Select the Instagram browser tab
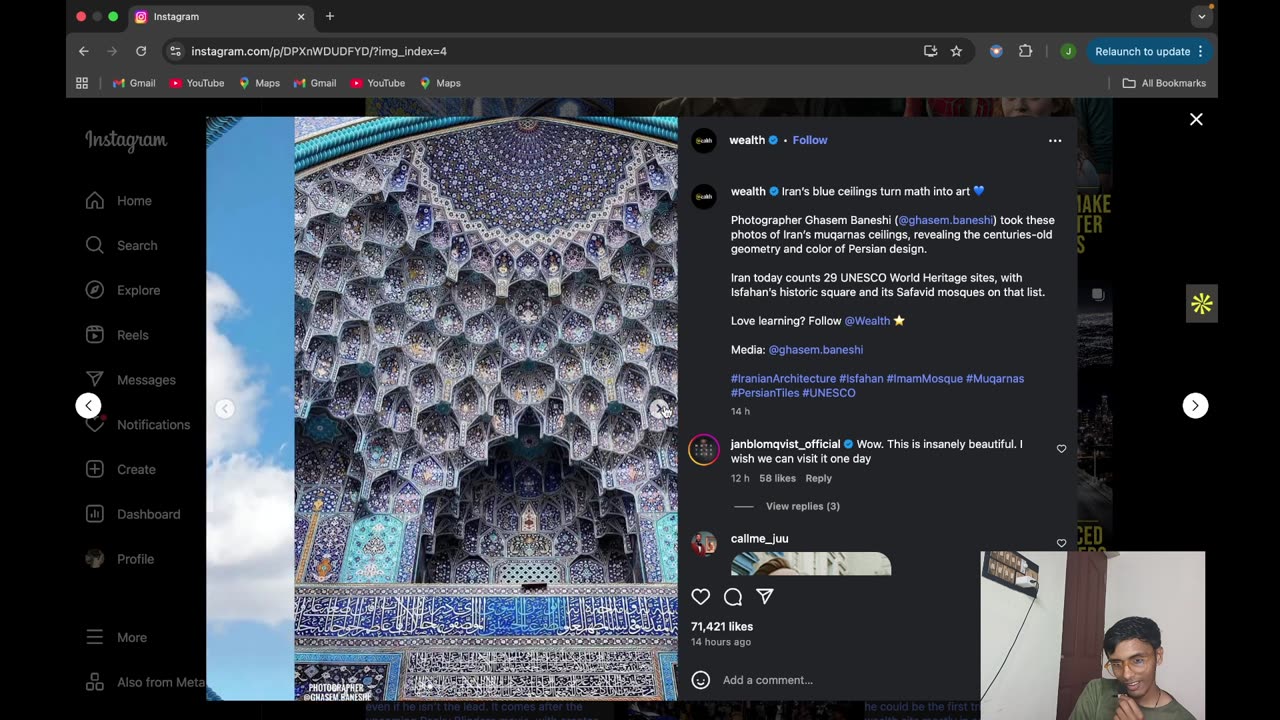This screenshot has height=720, width=1280. (x=220, y=17)
